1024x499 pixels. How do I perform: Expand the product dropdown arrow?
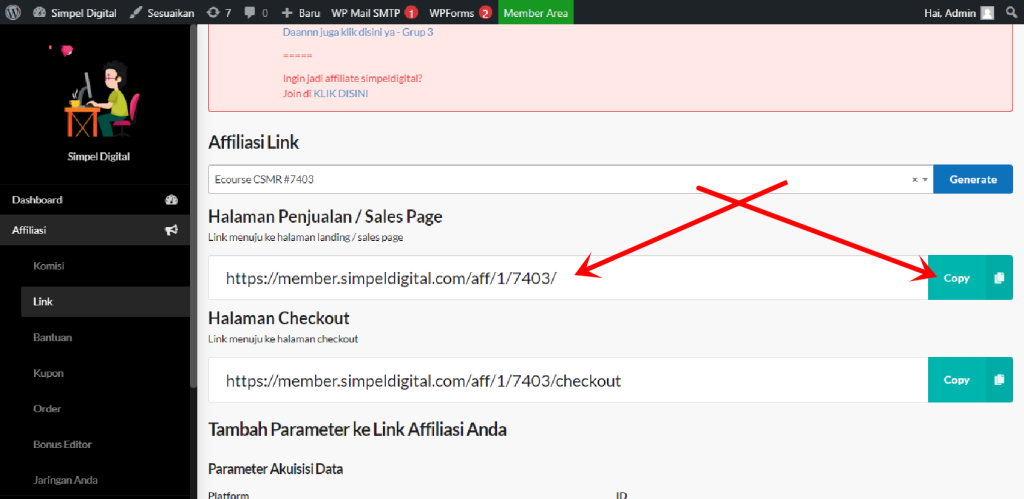pos(925,180)
